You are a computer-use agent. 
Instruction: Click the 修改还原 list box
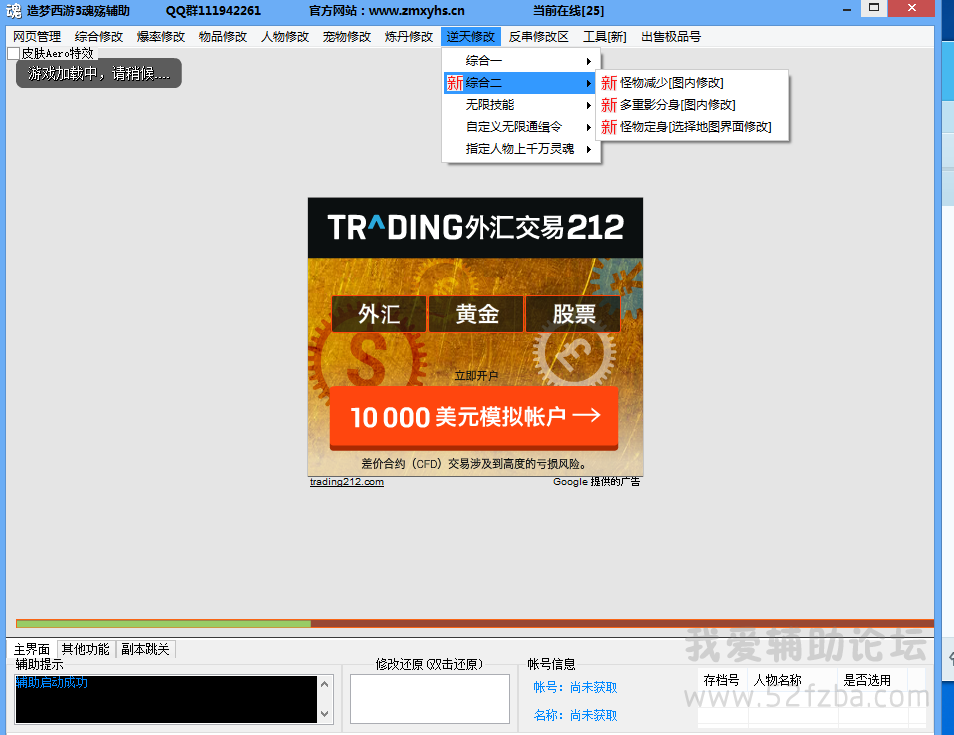430,698
